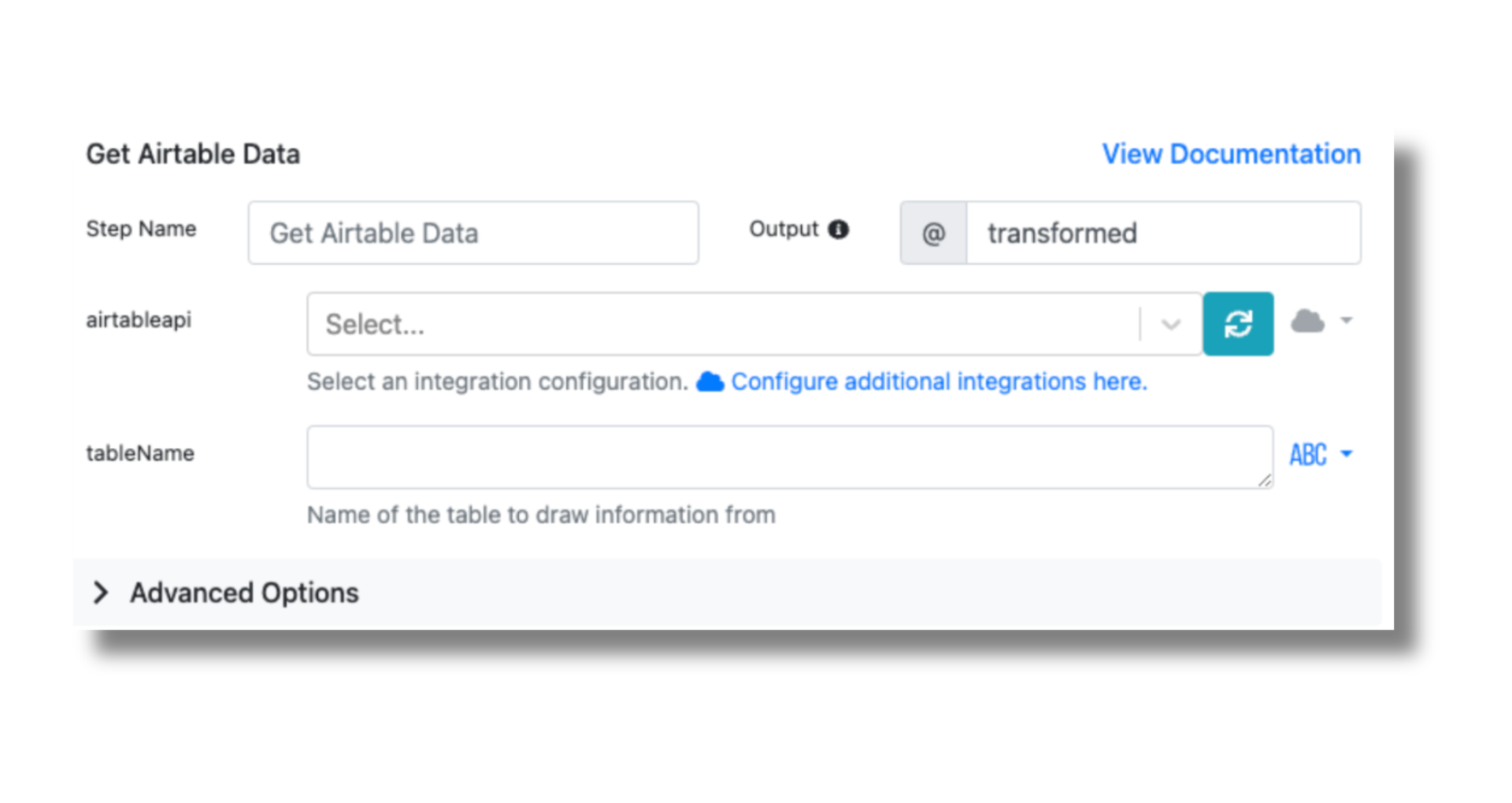
Task: Click the cloud icon in the configure integrations sentence
Action: (711, 381)
